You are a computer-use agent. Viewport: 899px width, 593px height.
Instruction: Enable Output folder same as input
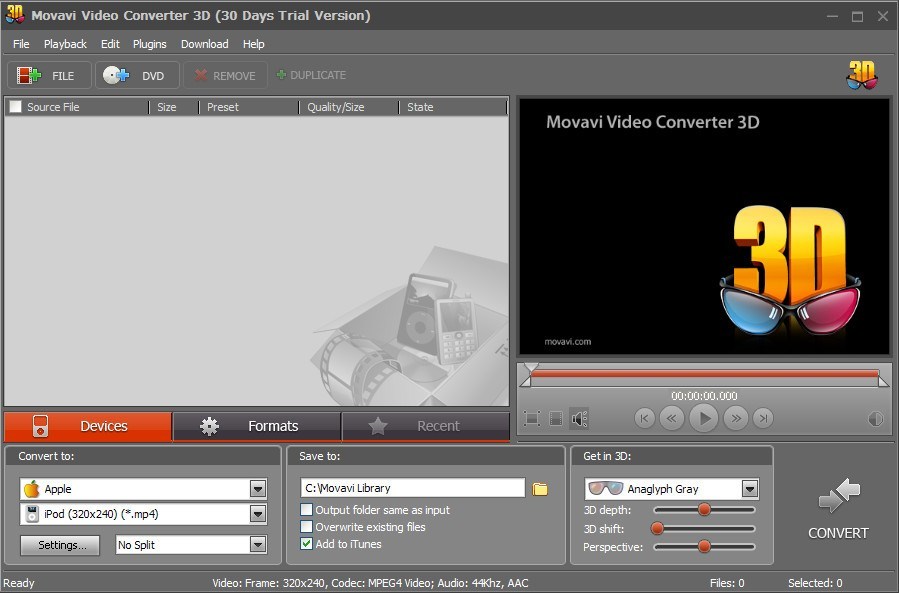(x=307, y=510)
